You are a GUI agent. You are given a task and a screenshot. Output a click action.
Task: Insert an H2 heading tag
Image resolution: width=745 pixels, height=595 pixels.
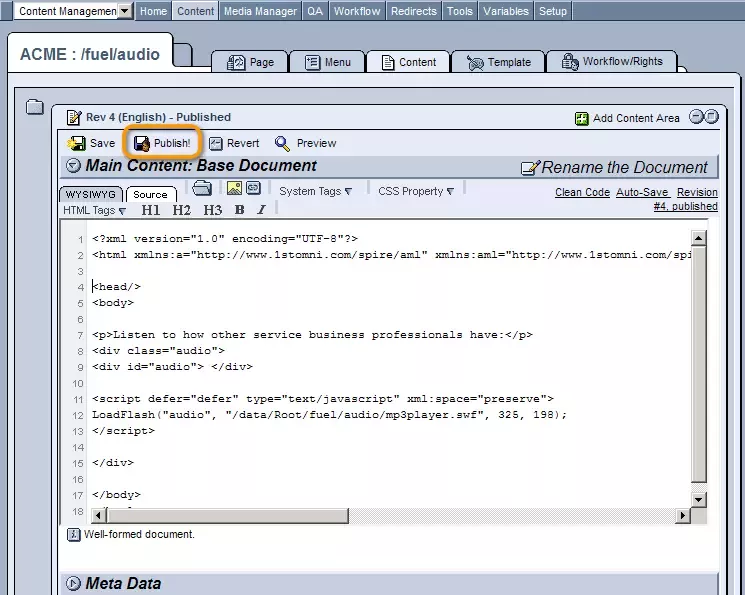[181, 210]
